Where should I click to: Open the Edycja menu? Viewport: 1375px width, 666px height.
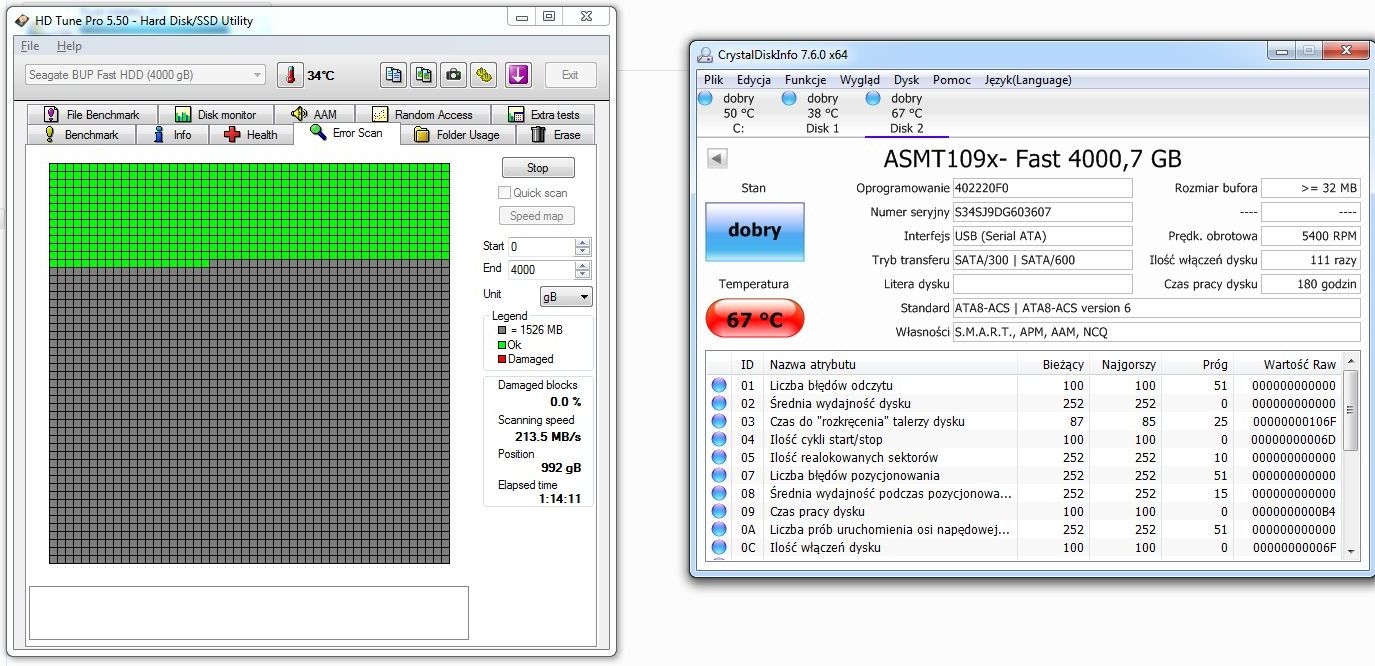tap(754, 80)
